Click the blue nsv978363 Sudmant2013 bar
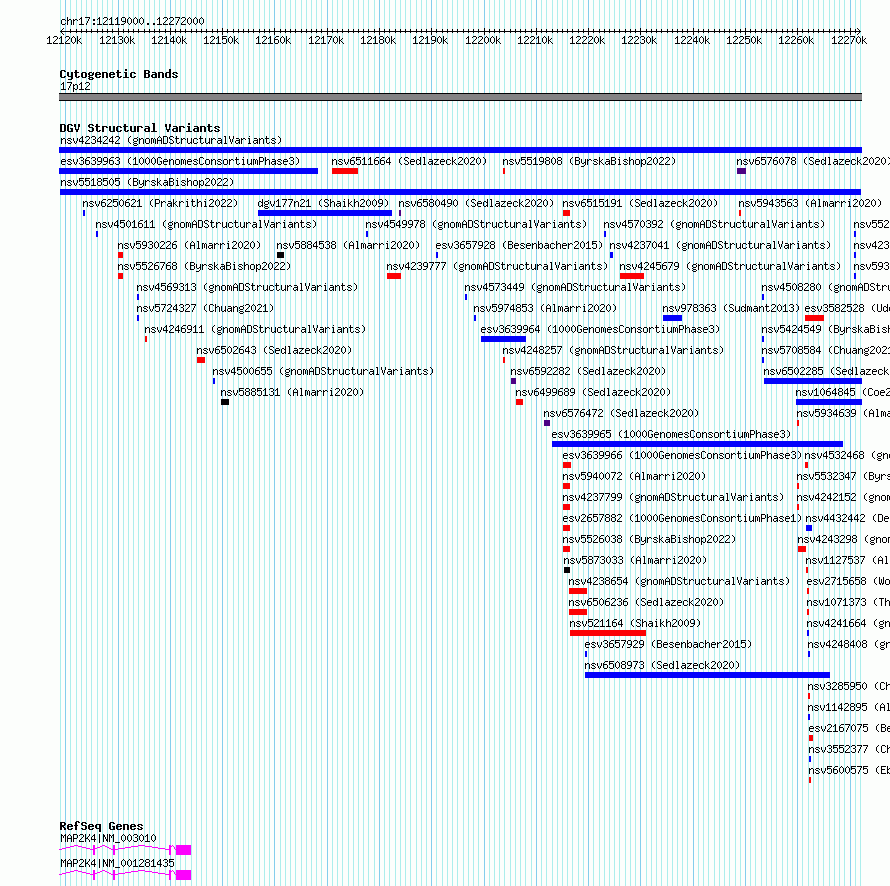Viewport: 890px width, 886px height. click(x=672, y=318)
